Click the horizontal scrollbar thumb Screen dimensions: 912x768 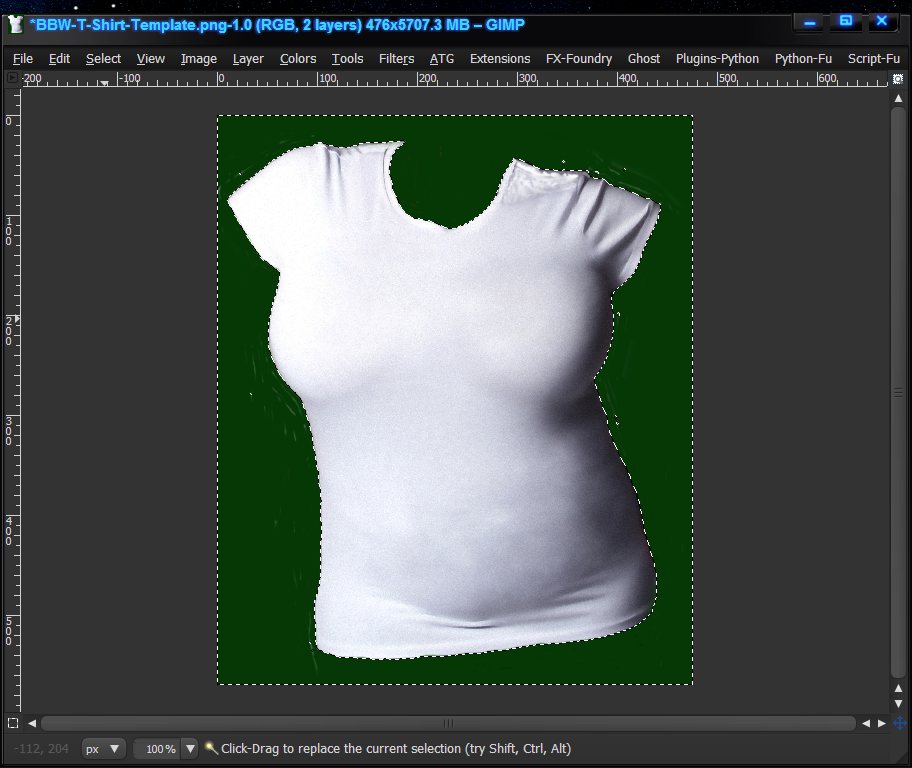448,723
